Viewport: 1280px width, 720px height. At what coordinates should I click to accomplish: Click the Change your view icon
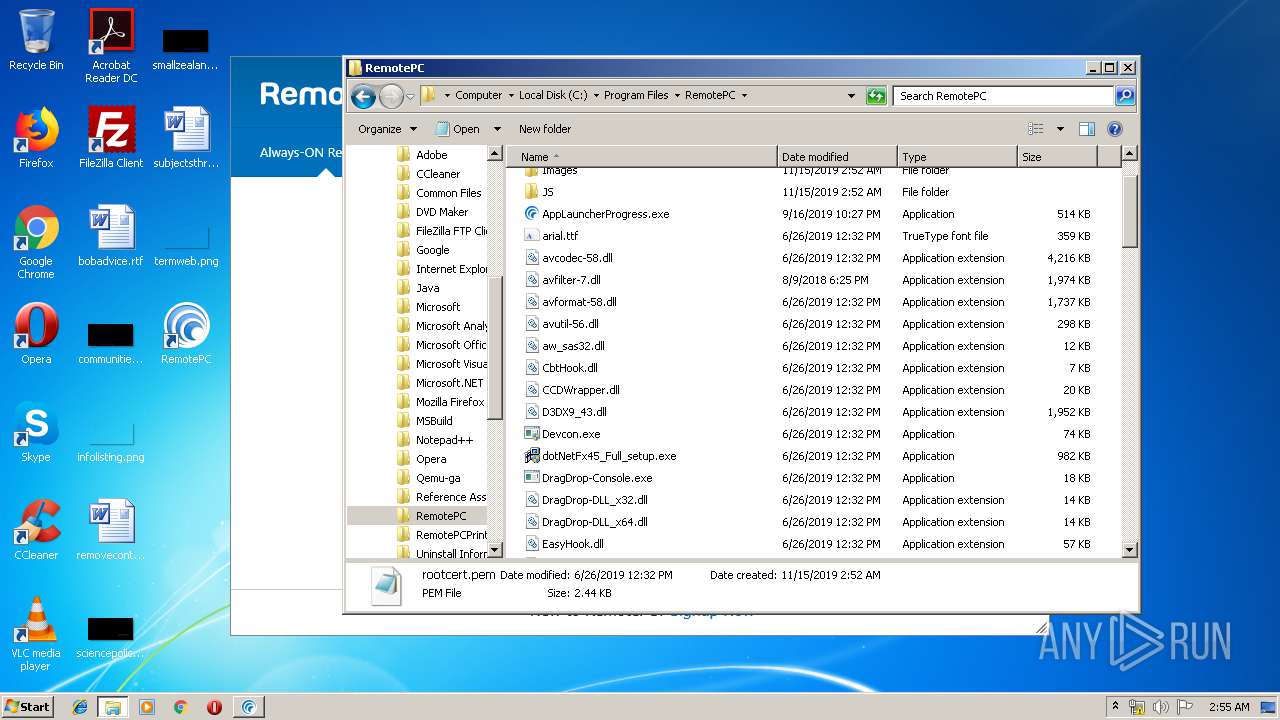pyautogui.click(x=1036, y=129)
